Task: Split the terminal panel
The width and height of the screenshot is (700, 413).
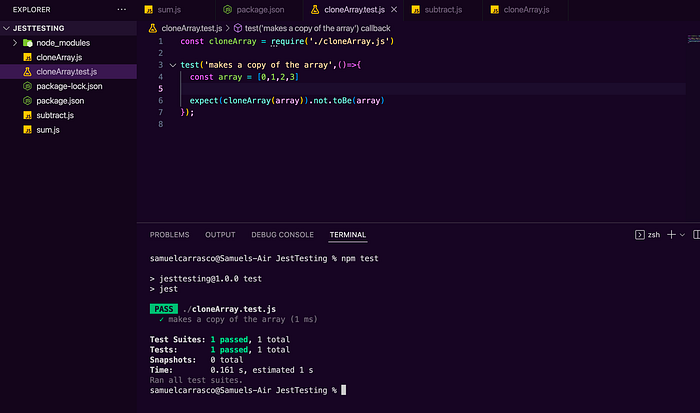Action: 696,235
